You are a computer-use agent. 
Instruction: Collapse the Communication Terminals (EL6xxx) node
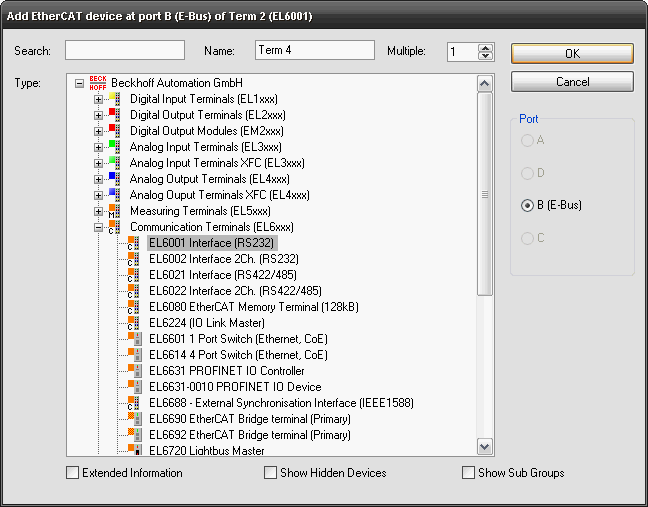[98, 227]
